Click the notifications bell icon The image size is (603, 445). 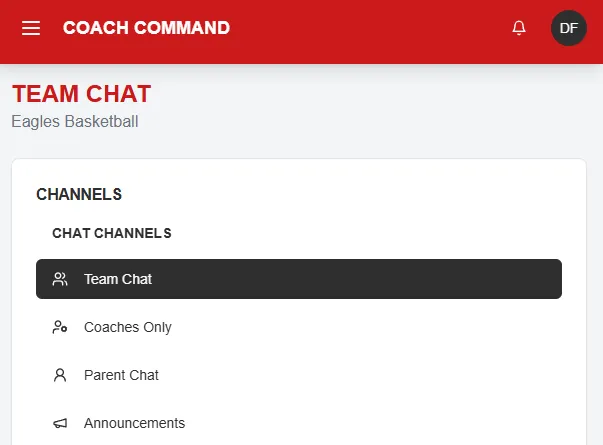[519, 28]
